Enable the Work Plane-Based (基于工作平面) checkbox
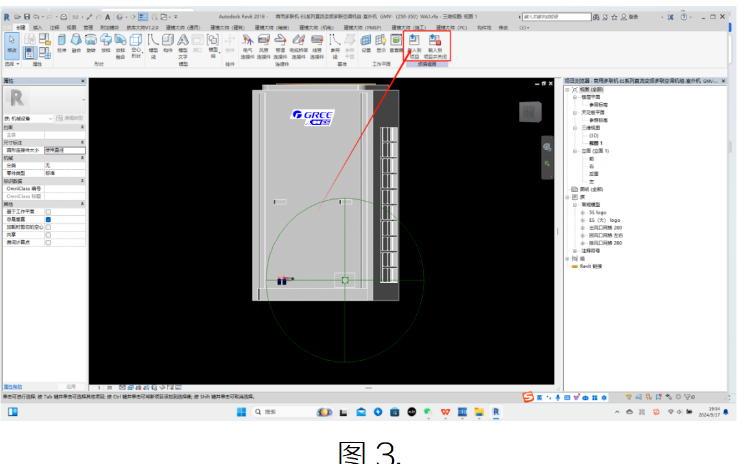Viewport: 745px width, 464px height. [x=48, y=212]
